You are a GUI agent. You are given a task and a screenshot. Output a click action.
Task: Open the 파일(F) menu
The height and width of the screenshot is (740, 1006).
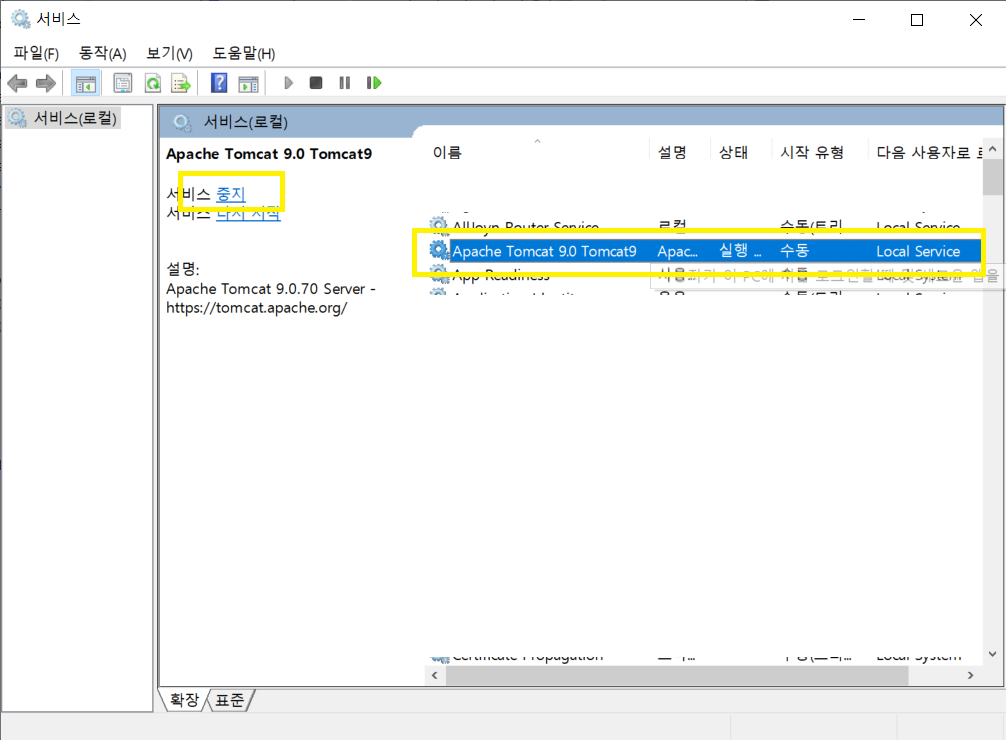pos(37,53)
